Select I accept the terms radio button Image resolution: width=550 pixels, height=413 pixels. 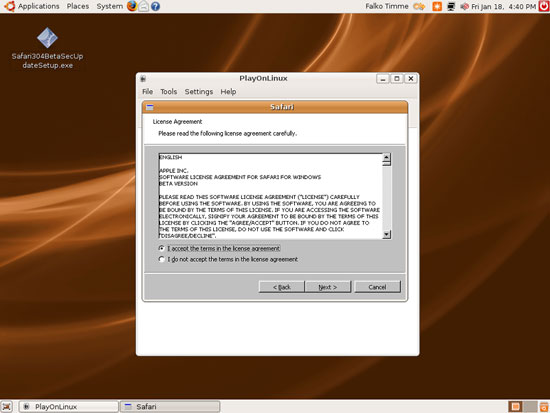pos(161,248)
